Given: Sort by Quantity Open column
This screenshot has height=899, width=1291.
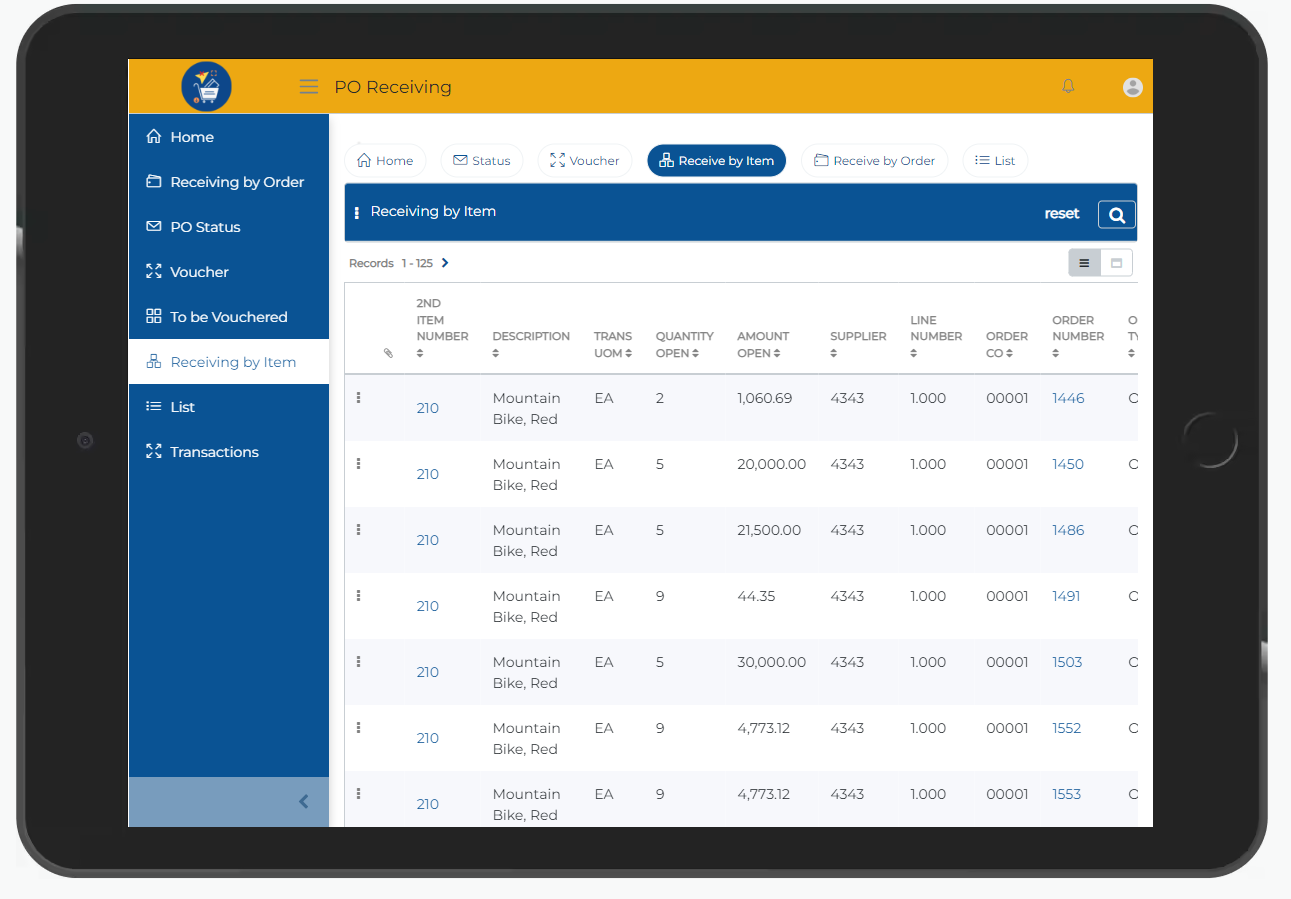Looking at the screenshot, I should pos(684,344).
